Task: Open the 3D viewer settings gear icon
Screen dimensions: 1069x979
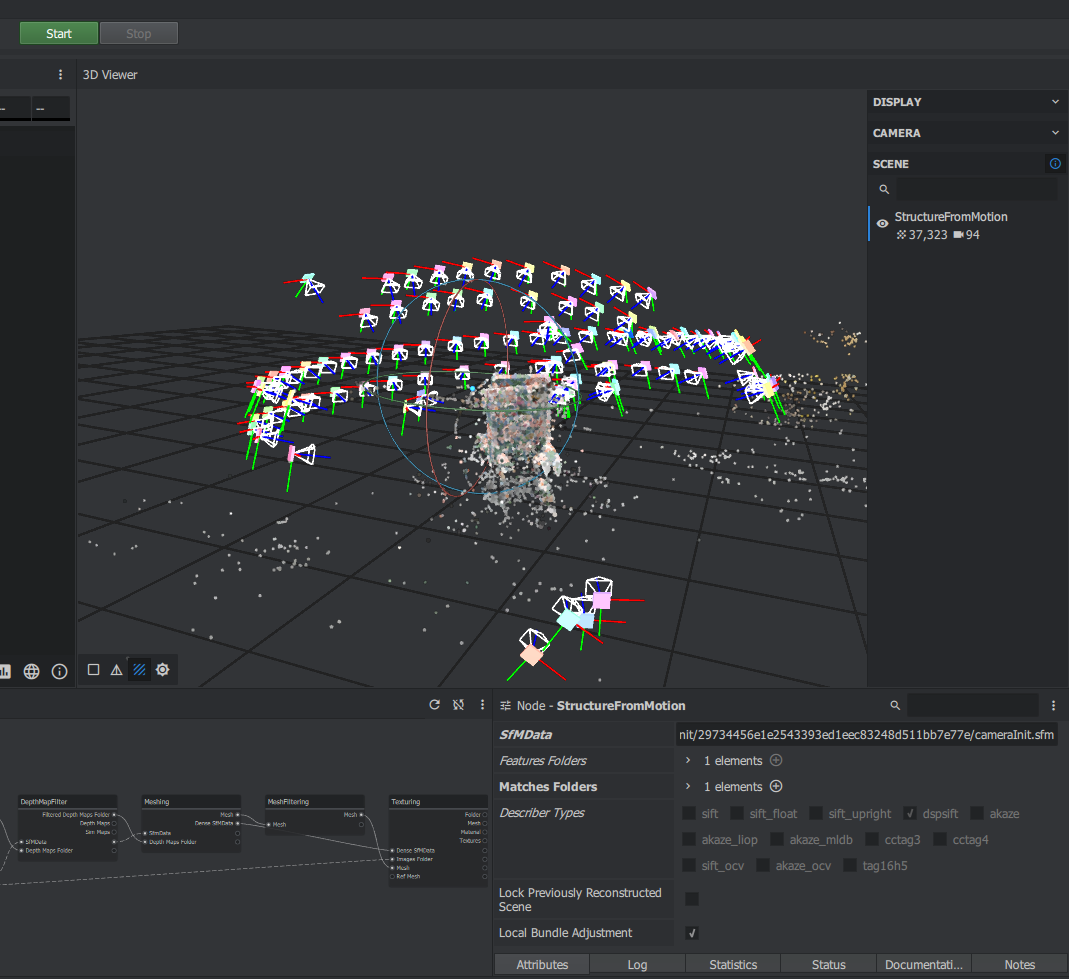Action: [163, 670]
